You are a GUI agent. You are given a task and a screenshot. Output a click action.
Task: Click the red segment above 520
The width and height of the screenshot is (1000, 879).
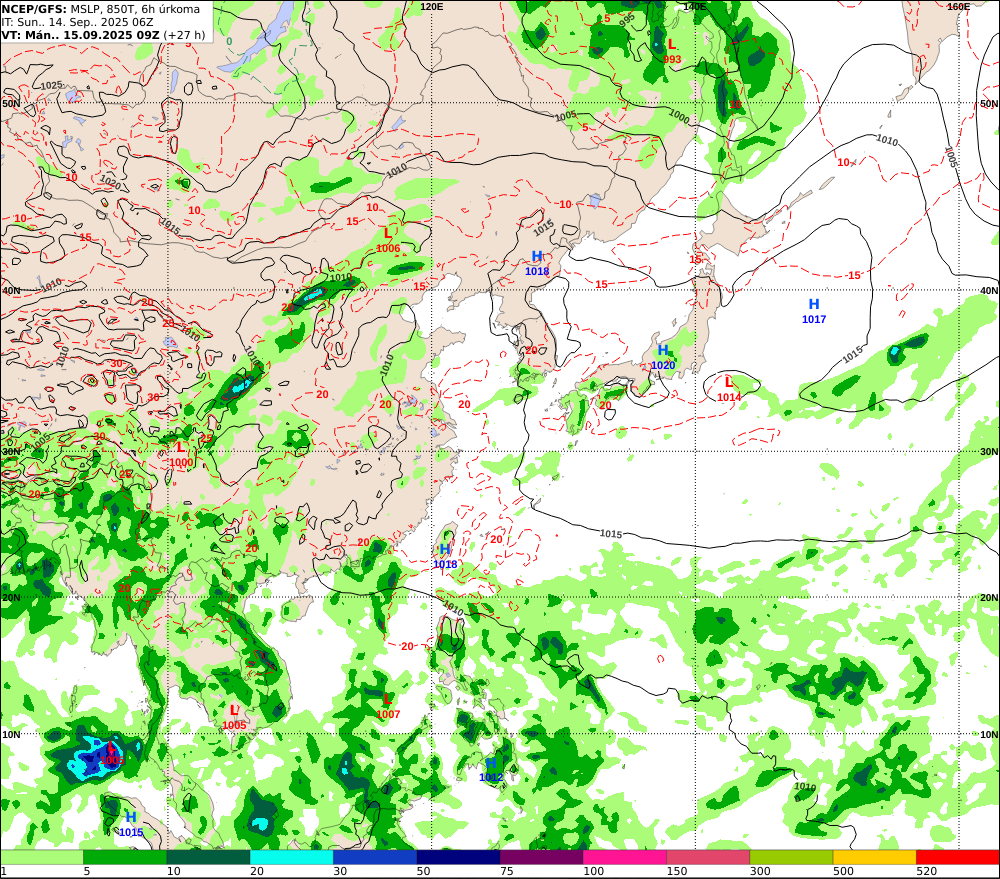coord(958,857)
